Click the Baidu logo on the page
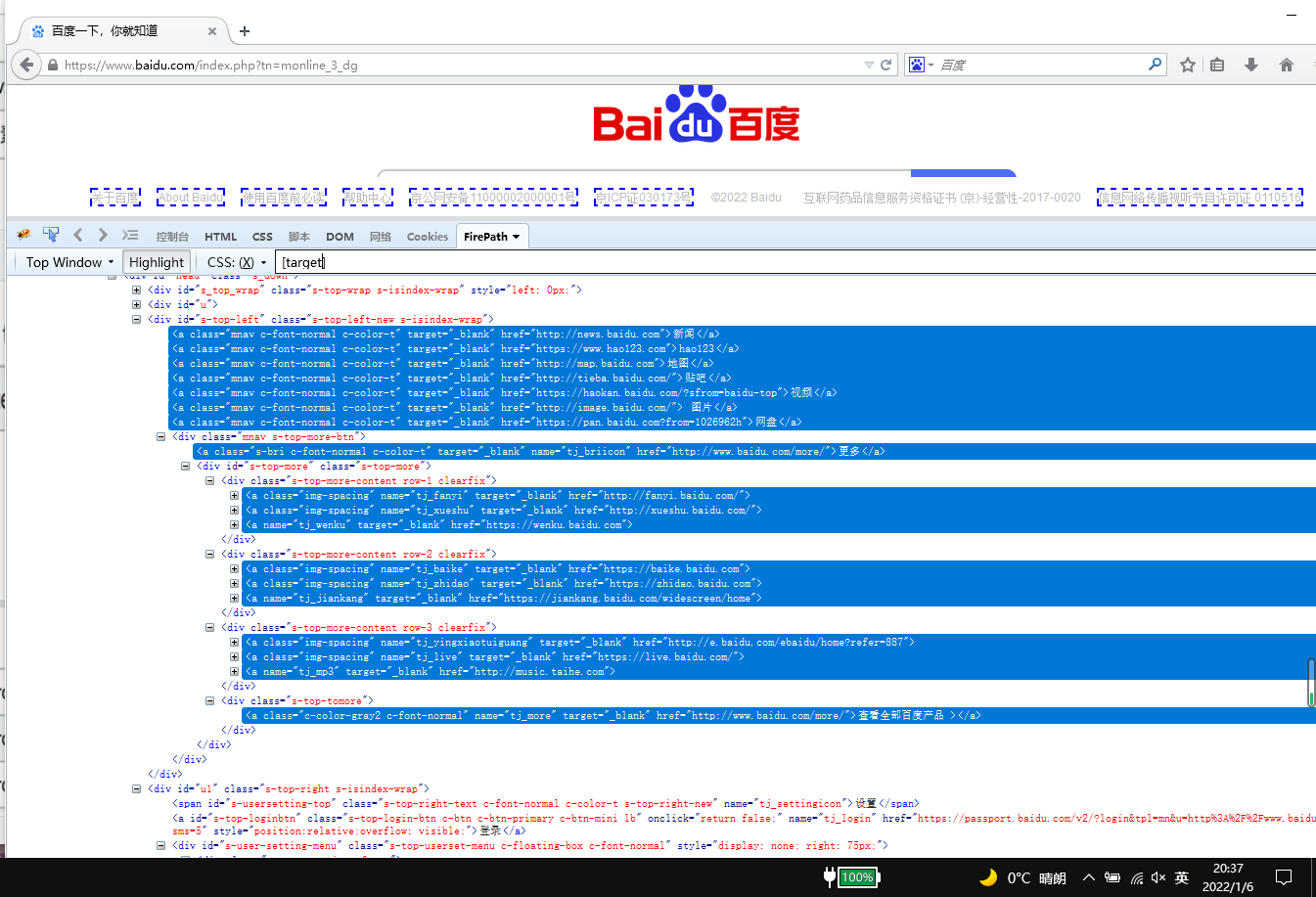This screenshot has height=897, width=1316. point(697,115)
